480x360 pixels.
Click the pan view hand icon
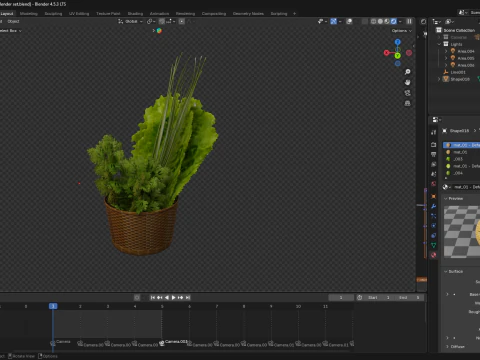point(407,82)
